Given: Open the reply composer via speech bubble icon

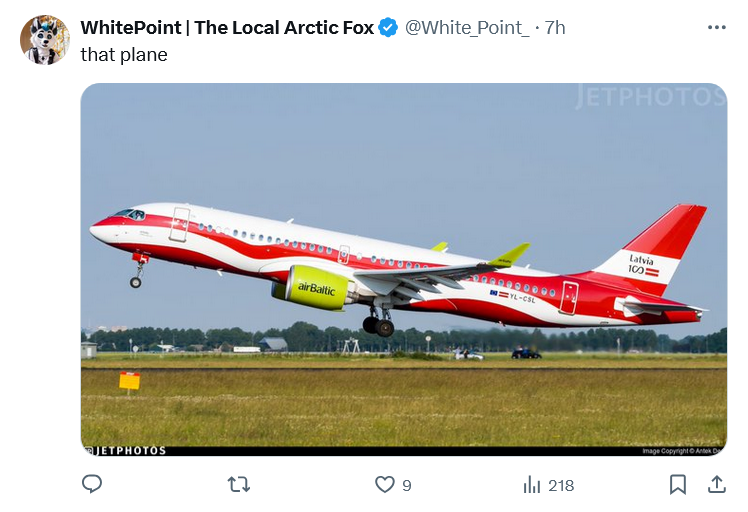Looking at the screenshot, I should click(x=92, y=484).
